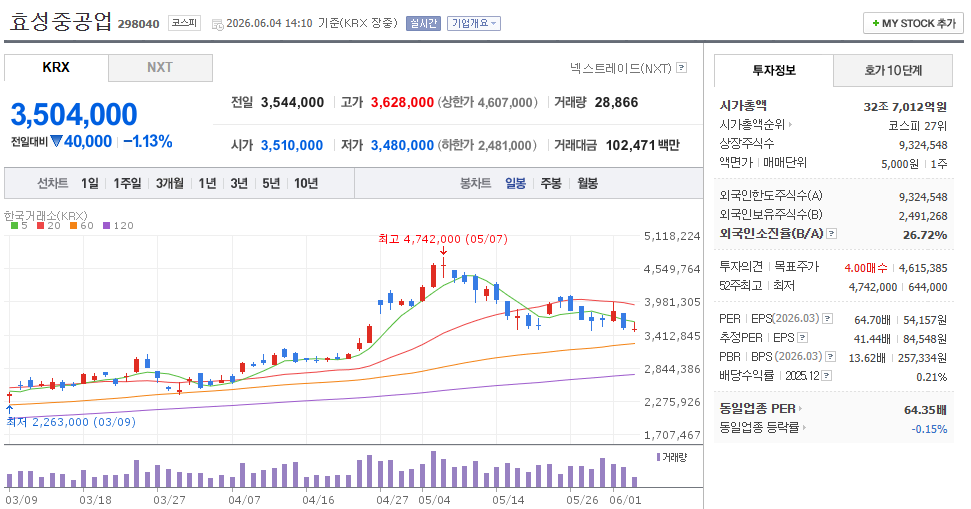This screenshot has height=509, width=971.
Task: Select 1년 line chart period
Action: 207,183
